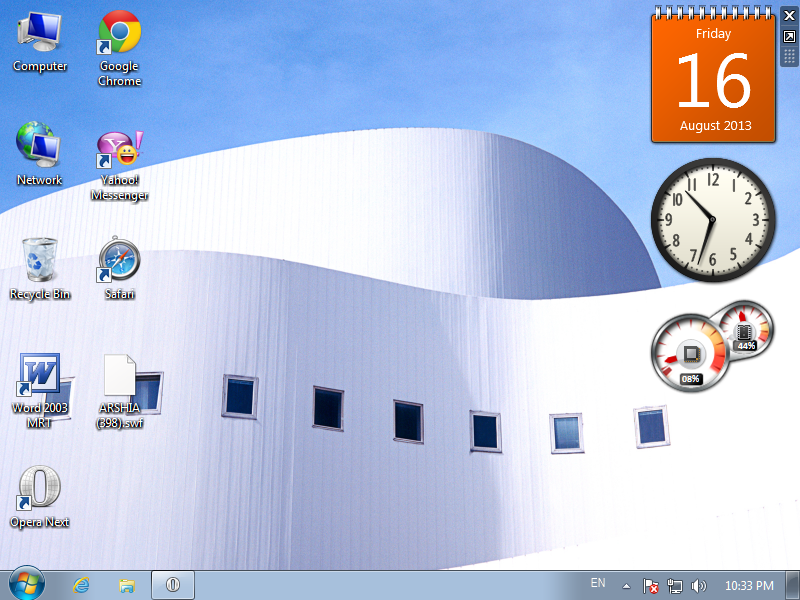Select the Yahoo! Messenger shortcut
Screen dimensions: 800x600
119,164
